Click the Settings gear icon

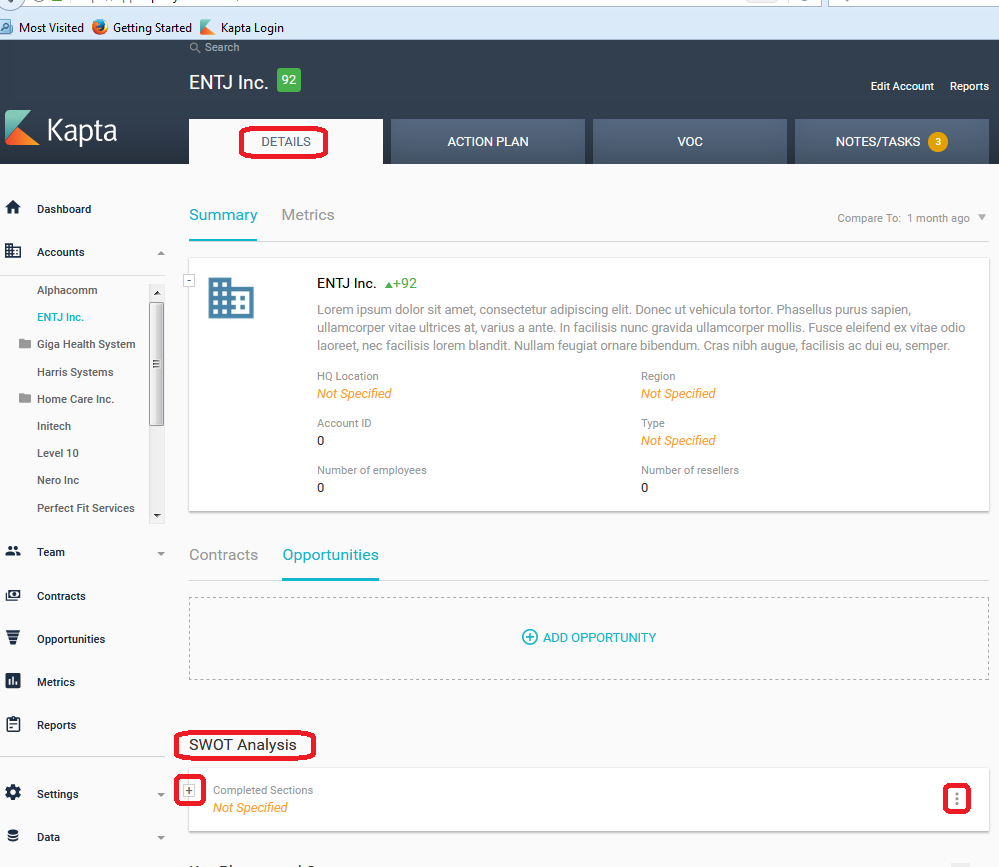coord(13,792)
